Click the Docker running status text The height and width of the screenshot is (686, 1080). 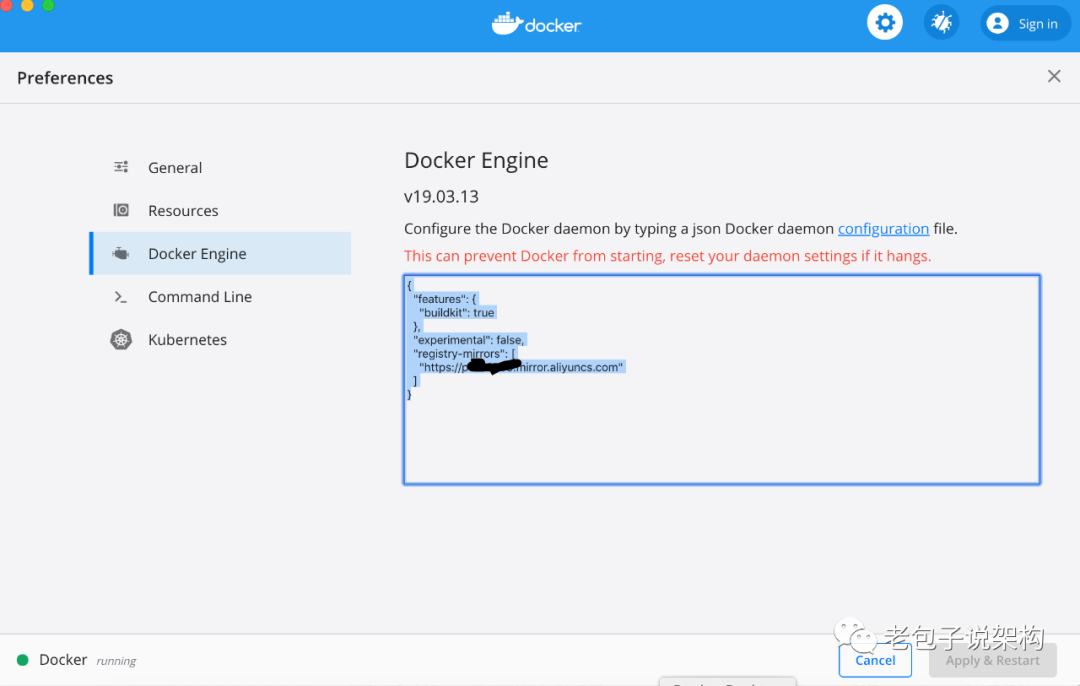coord(87,660)
